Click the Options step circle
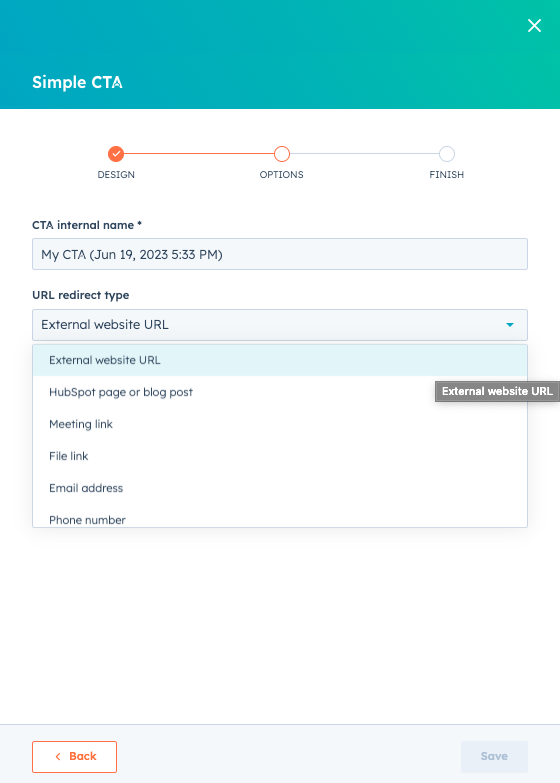Image resolution: width=560 pixels, height=783 pixels. 282,154
